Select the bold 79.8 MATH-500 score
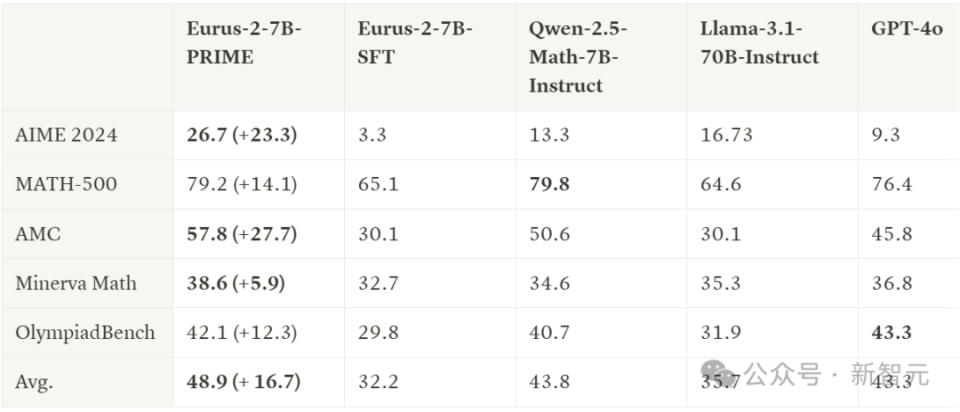Viewport: 960px width, 412px height. pos(549,184)
